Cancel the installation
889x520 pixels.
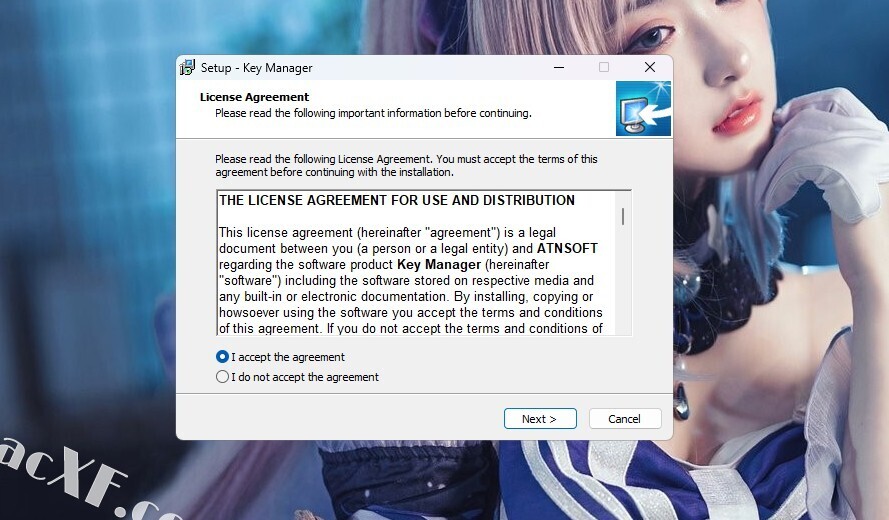point(624,418)
